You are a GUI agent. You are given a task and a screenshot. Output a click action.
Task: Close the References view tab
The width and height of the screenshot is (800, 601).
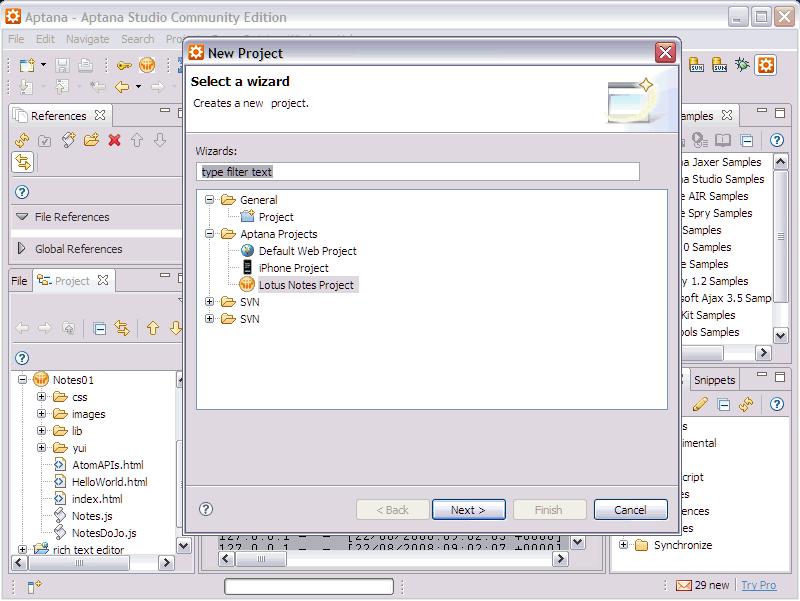pyautogui.click(x=100, y=115)
